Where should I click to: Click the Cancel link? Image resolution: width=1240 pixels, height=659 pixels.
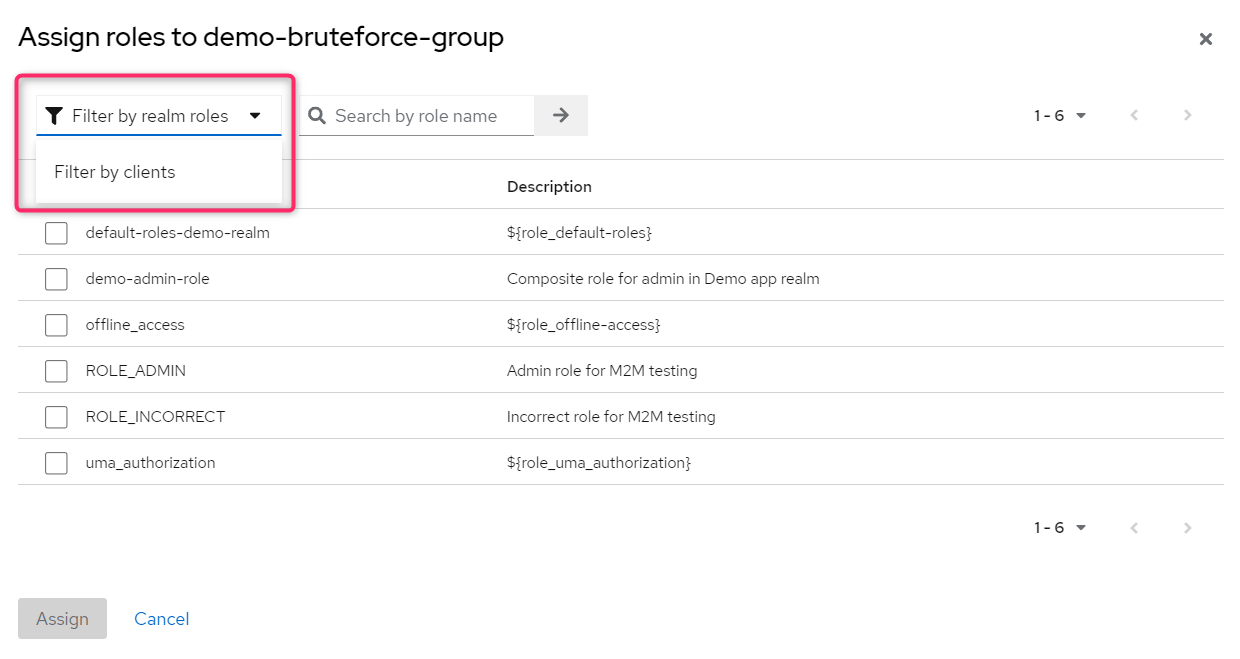(x=162, y=619)
